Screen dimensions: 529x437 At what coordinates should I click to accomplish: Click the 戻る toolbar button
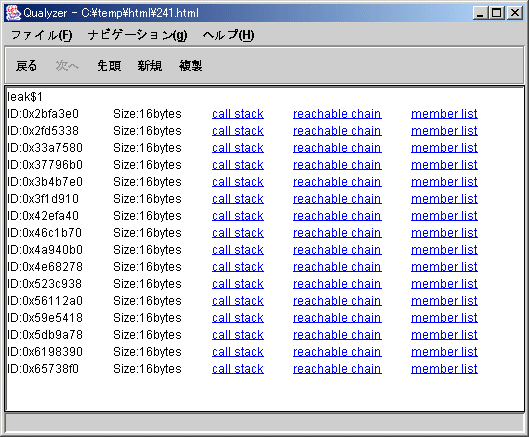pyautogui.click(x=26, y=65)
